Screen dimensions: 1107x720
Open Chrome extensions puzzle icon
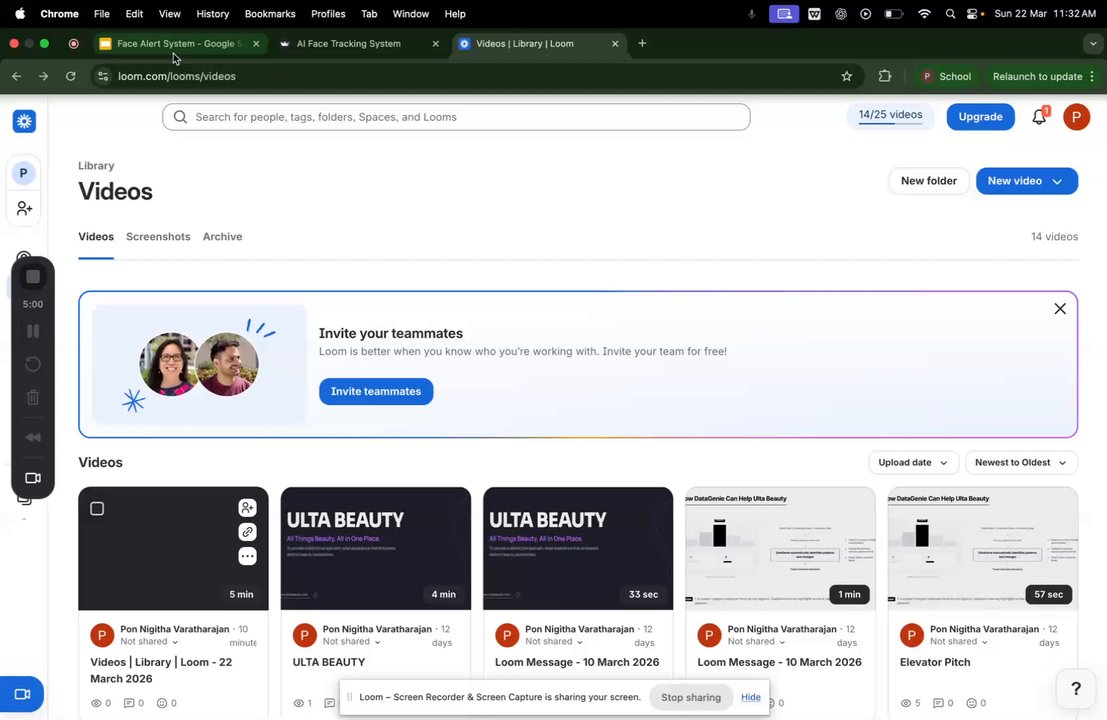[885, 76]
